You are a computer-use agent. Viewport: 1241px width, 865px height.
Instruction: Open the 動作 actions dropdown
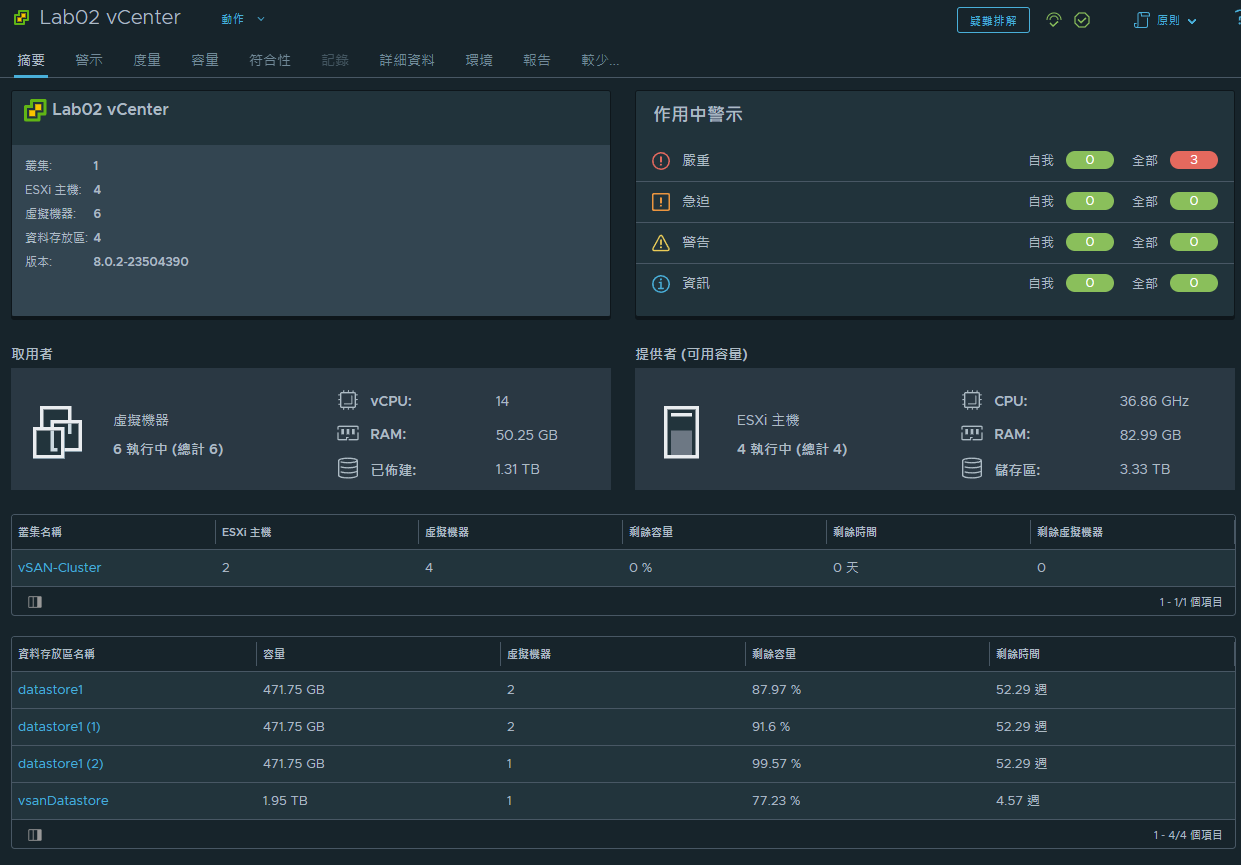coord(243,19)
